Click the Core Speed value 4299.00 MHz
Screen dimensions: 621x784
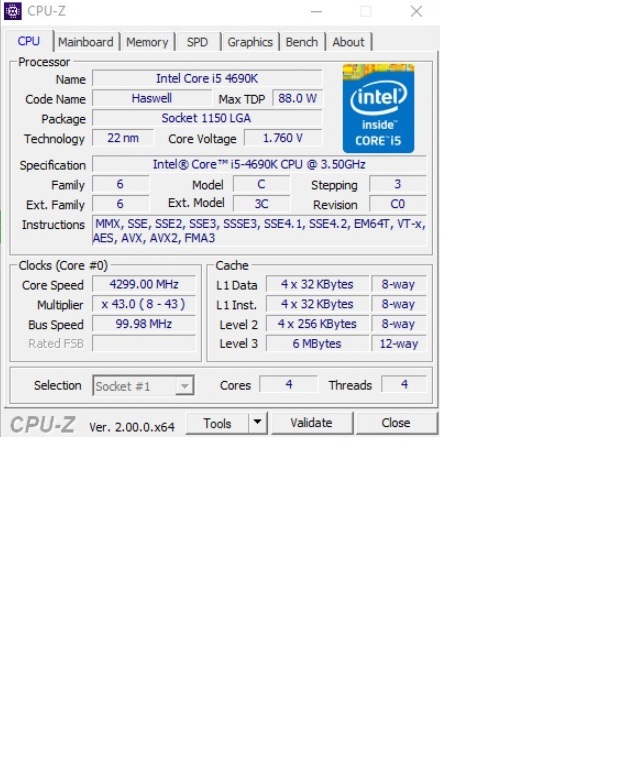coord(144,284)
